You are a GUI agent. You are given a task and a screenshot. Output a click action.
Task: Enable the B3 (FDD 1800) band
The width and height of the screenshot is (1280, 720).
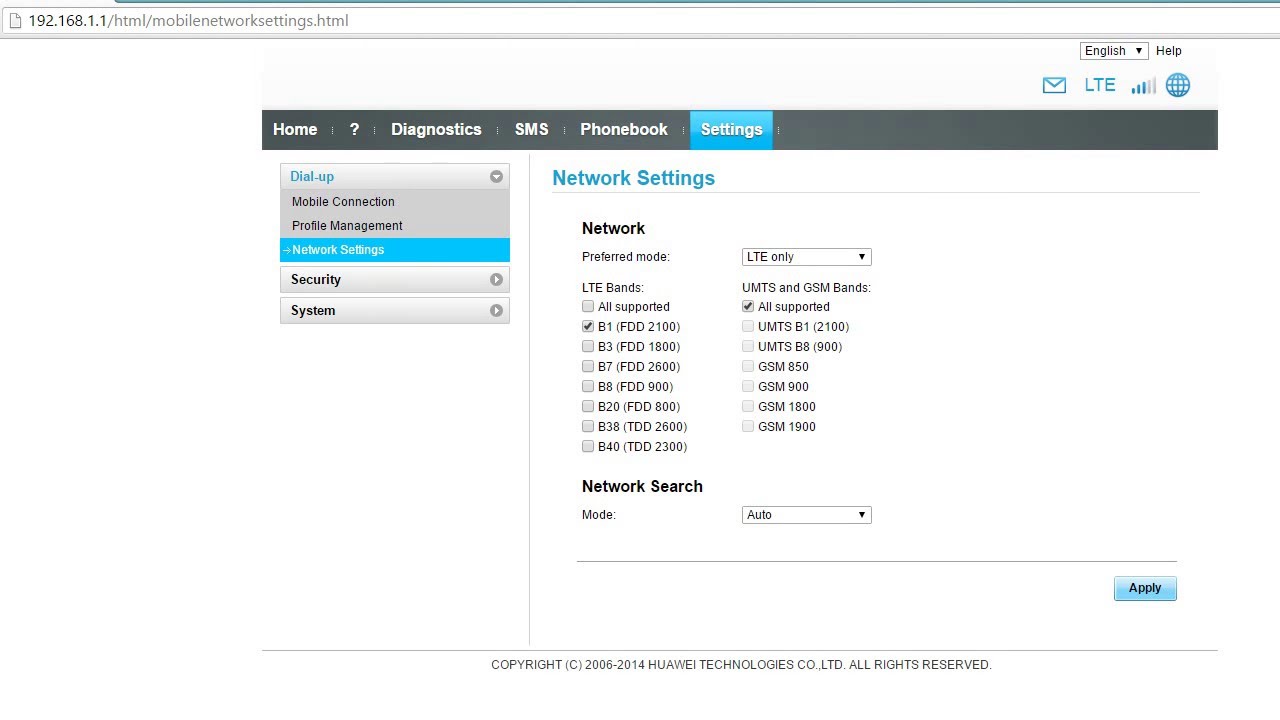click(588, 347)
